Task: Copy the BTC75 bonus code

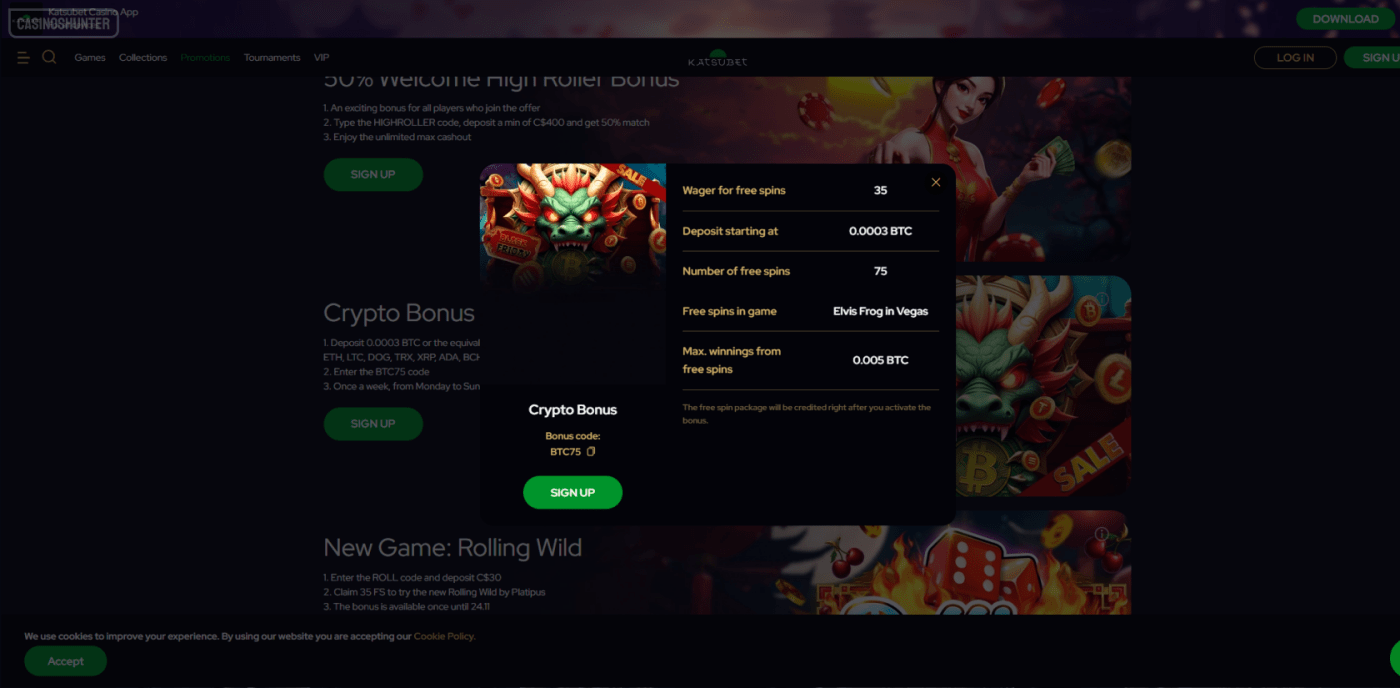Action: 591,452
